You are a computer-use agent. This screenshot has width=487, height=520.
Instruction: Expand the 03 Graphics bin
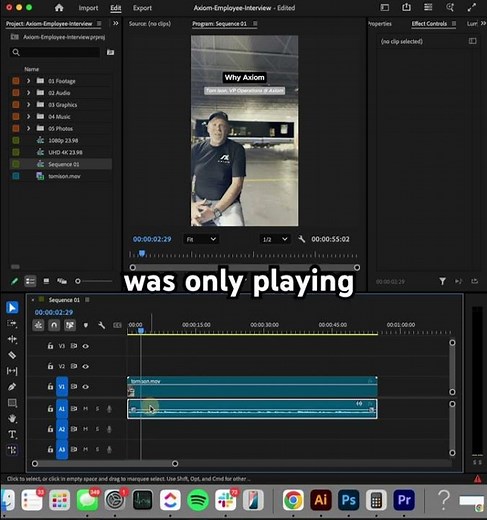coord(28,105)
